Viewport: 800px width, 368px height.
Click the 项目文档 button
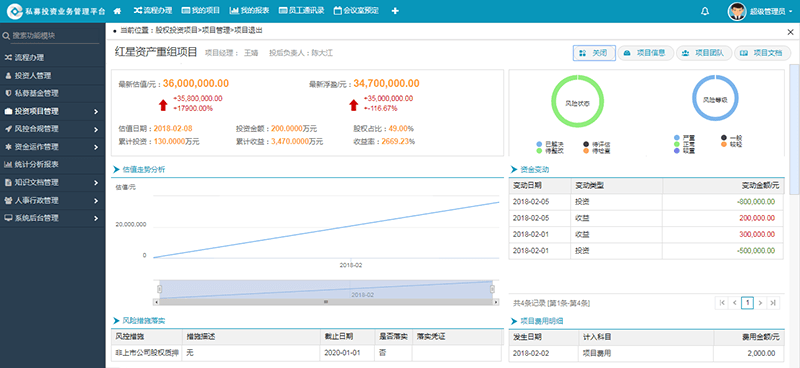click(763, 53)
